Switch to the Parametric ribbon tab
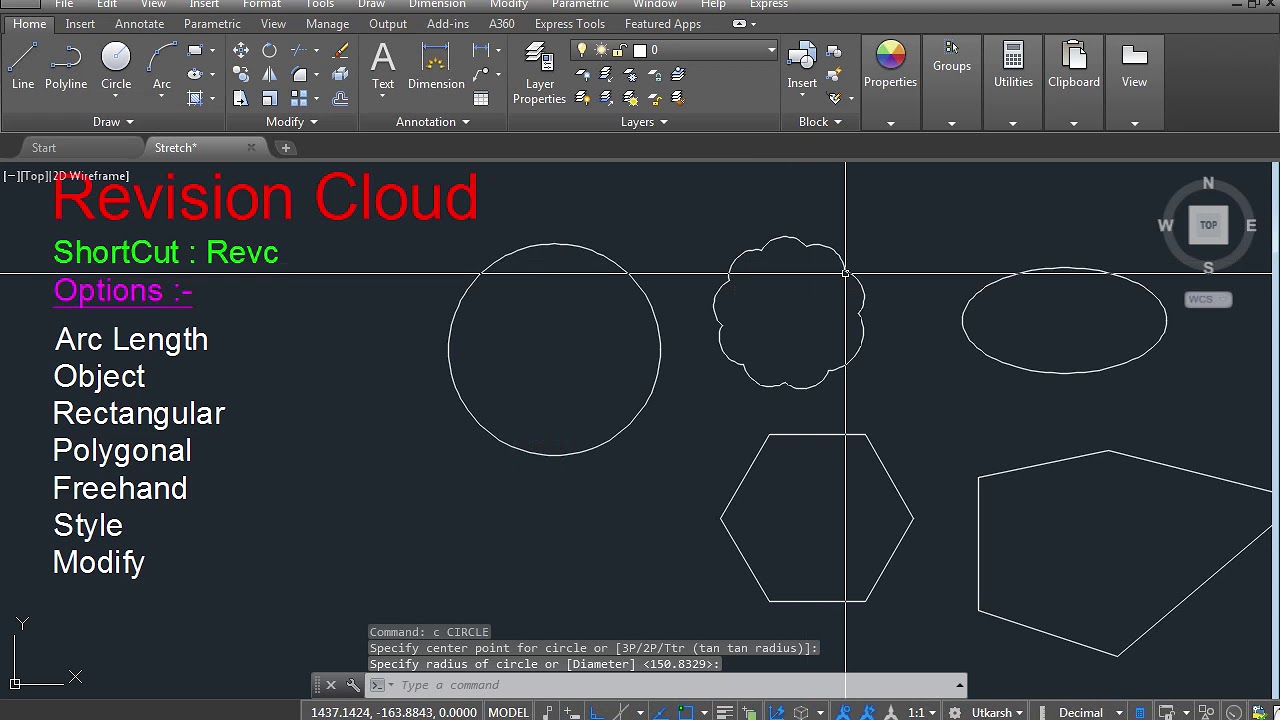This screenshot has width=1280, height=720. (212, 24)
